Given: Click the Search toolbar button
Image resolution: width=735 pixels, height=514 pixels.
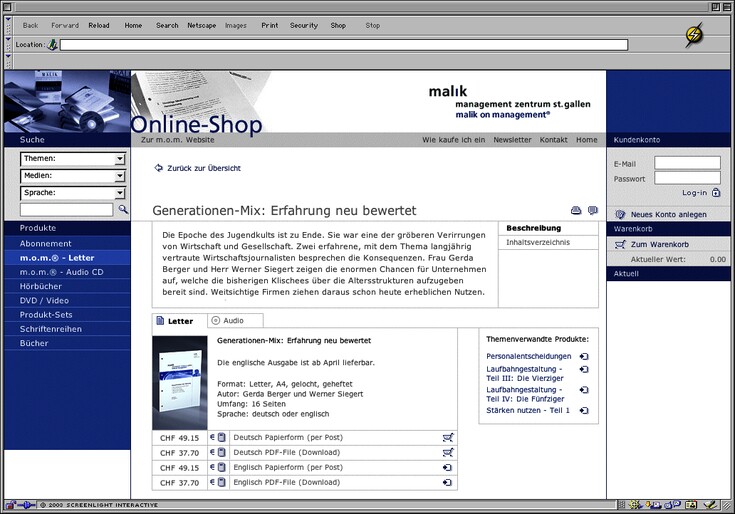Looking at the screenshot, I should [167, 25].
